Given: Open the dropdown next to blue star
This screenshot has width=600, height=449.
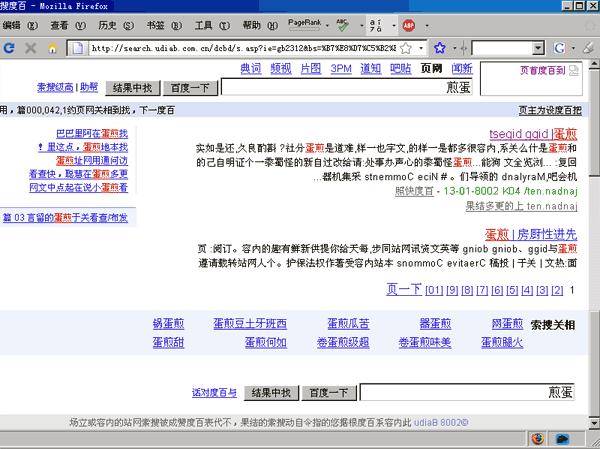Looking at the screenshot, I should coord(455,48).
